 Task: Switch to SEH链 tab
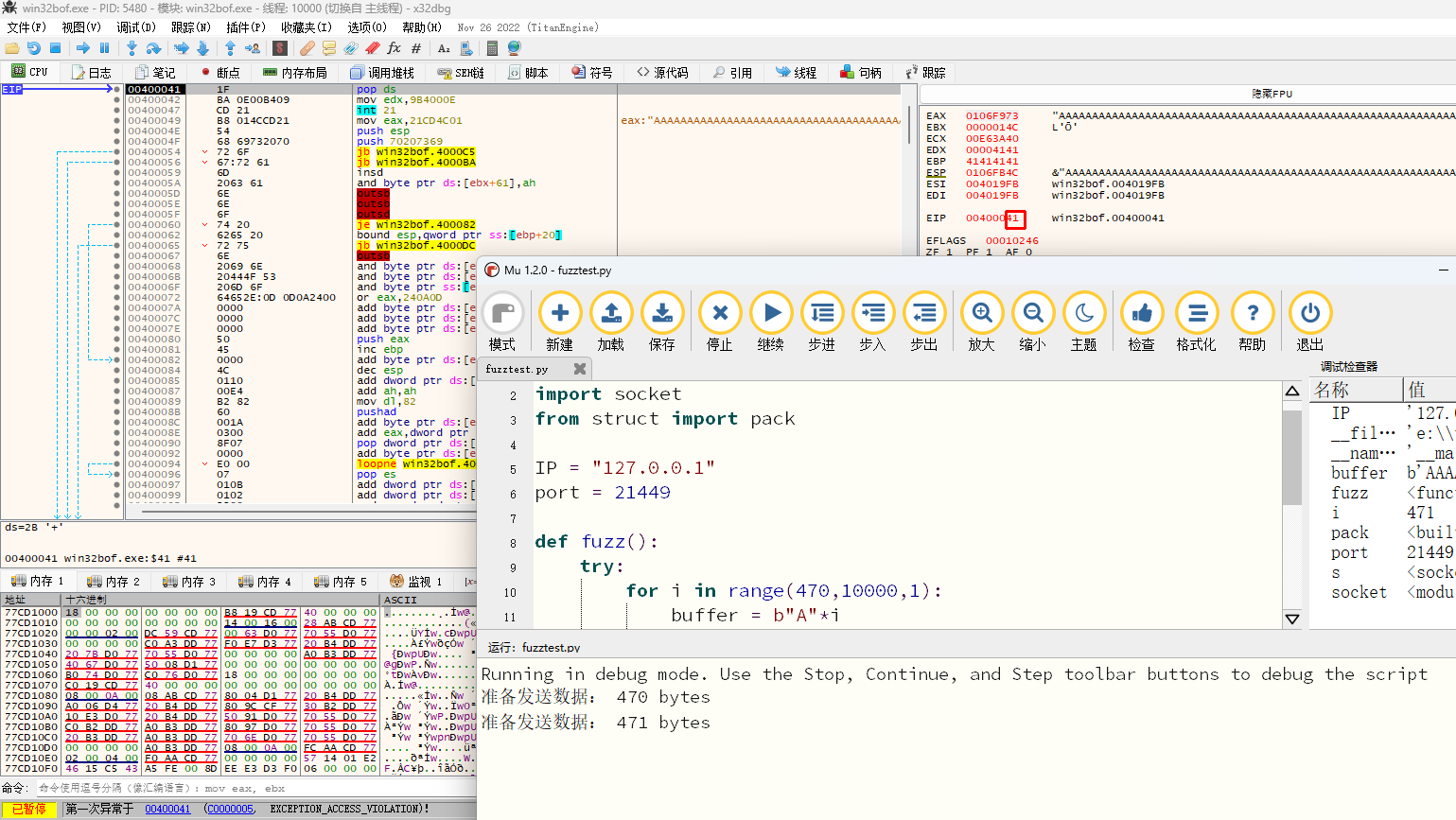click(x=461, y=72)
